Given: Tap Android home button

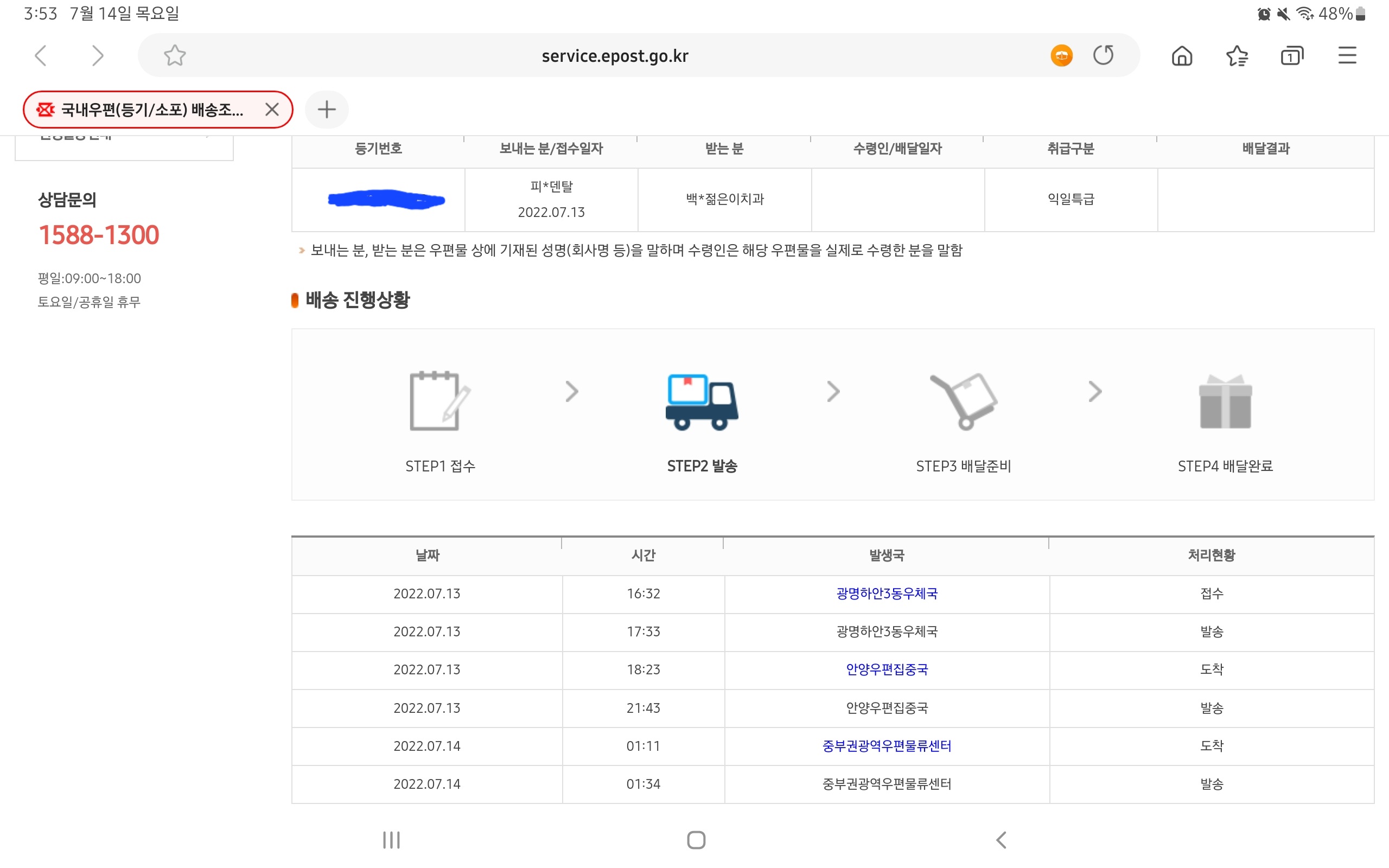Looking at the screenshot, I should point(696,840).
